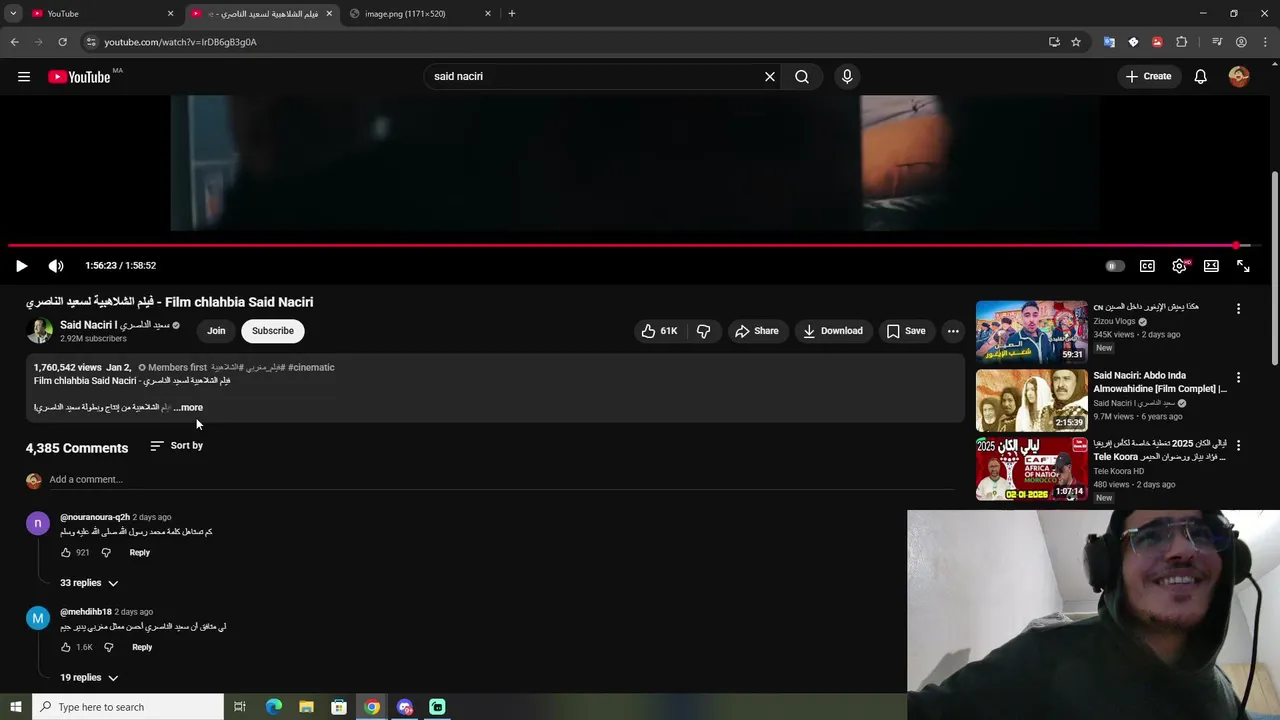Open the notifications bell
1280x720 pixels.
coord(1201,77)
